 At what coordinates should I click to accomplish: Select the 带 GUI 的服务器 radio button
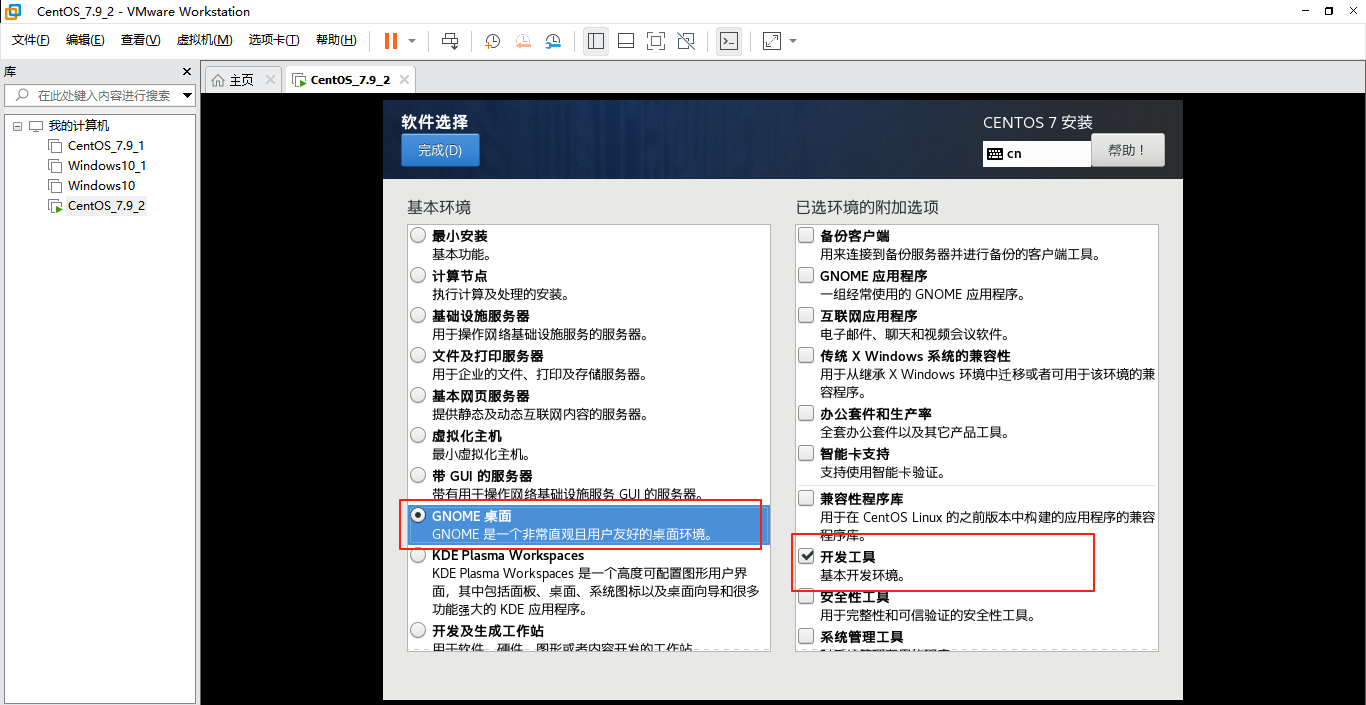pyautogui.click(x=418, y=475)
